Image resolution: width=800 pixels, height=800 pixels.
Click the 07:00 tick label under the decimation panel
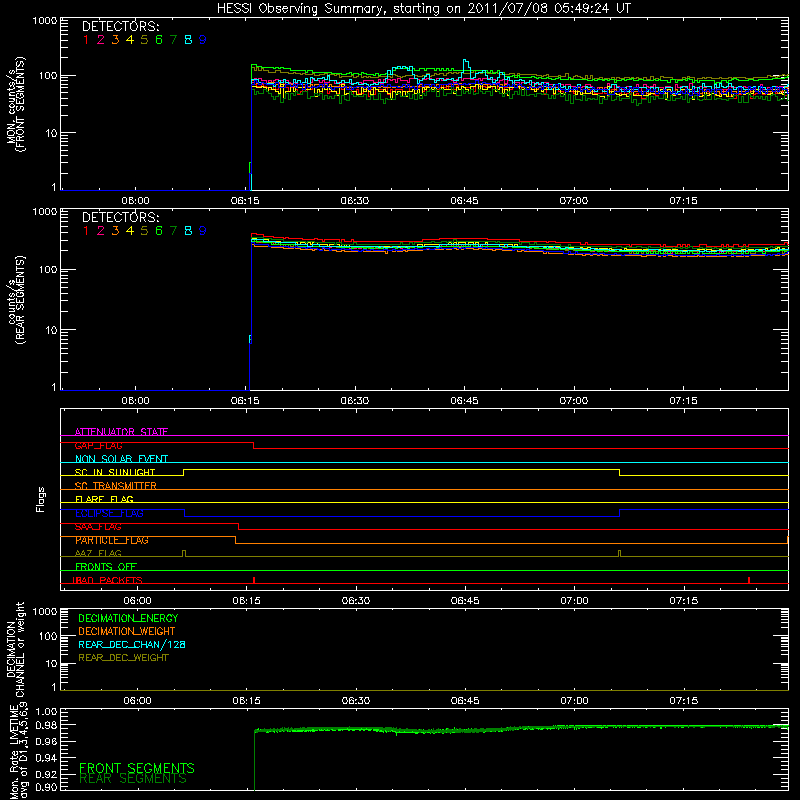(x=574, y=701)
